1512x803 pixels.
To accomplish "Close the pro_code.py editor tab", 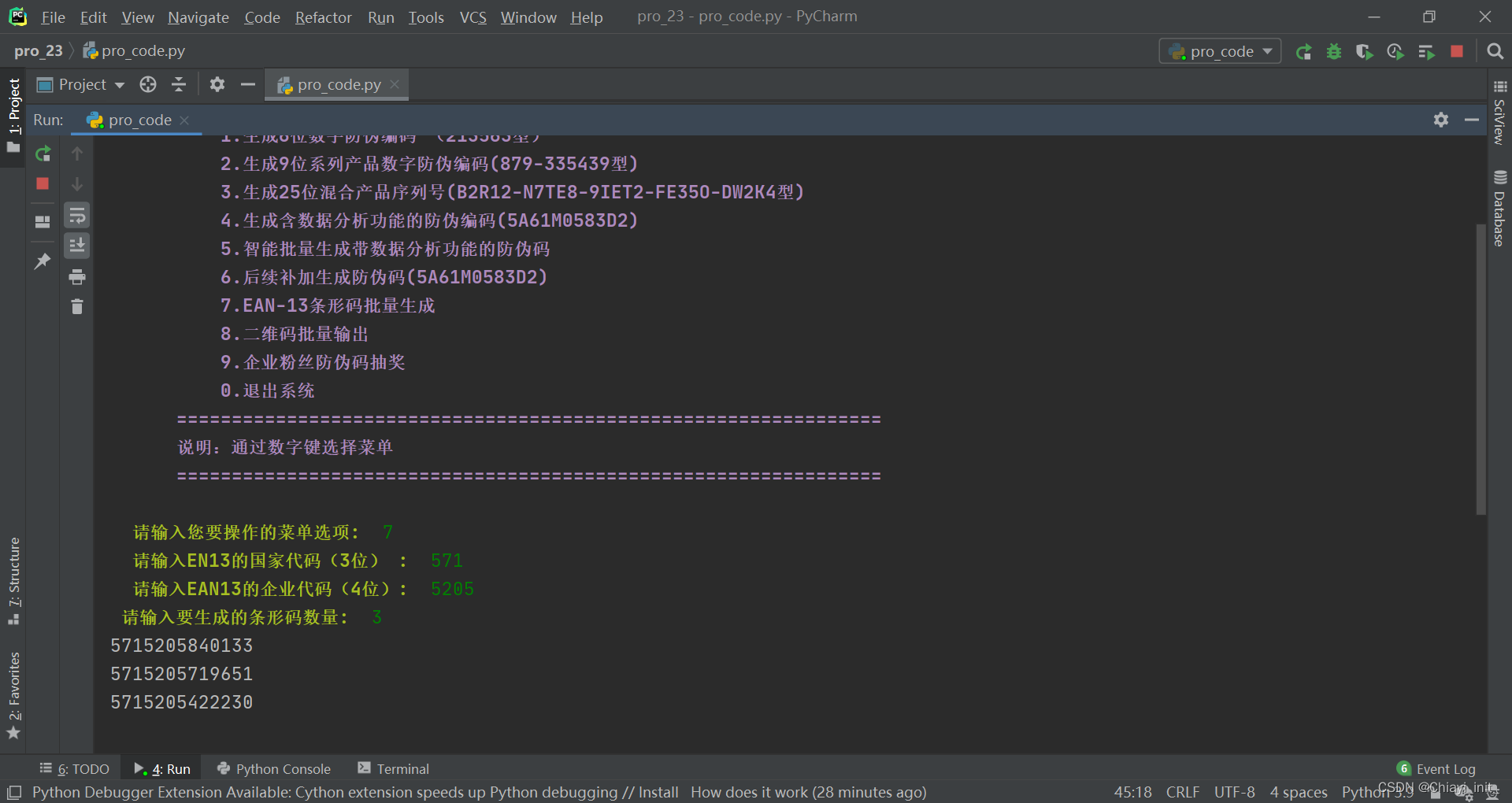I will 395,84.
